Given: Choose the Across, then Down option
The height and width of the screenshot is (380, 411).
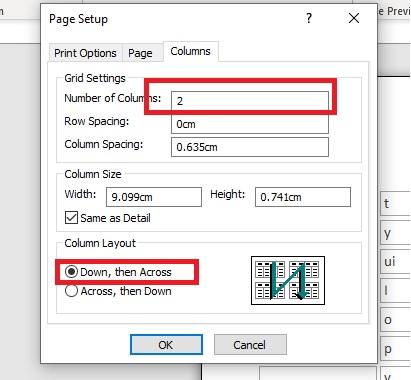Looking at the screenshot, I should (71, 291).
